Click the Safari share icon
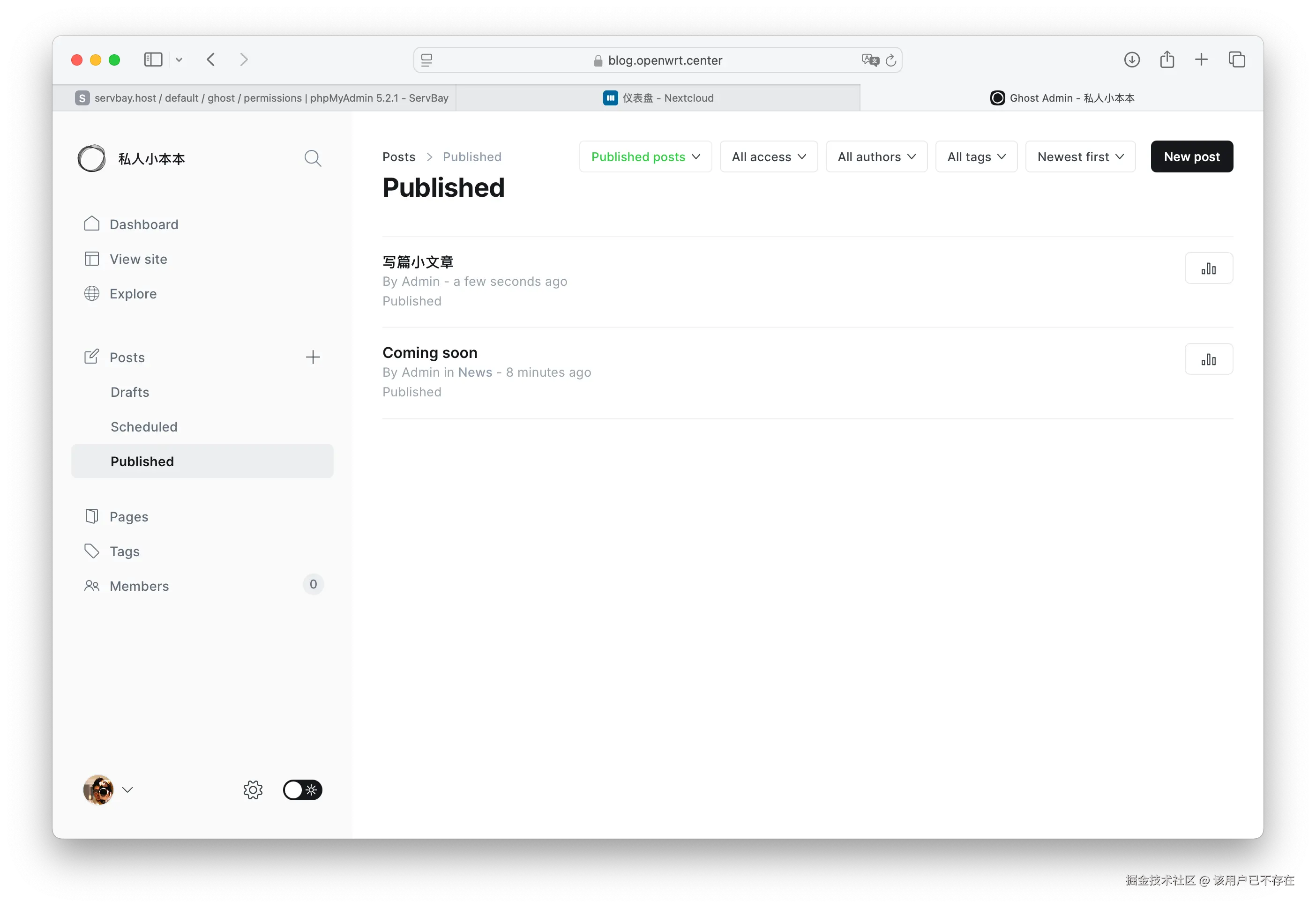Image resolution: width=1316 pixels, height=908 pixels. (x=1166, y=60)
